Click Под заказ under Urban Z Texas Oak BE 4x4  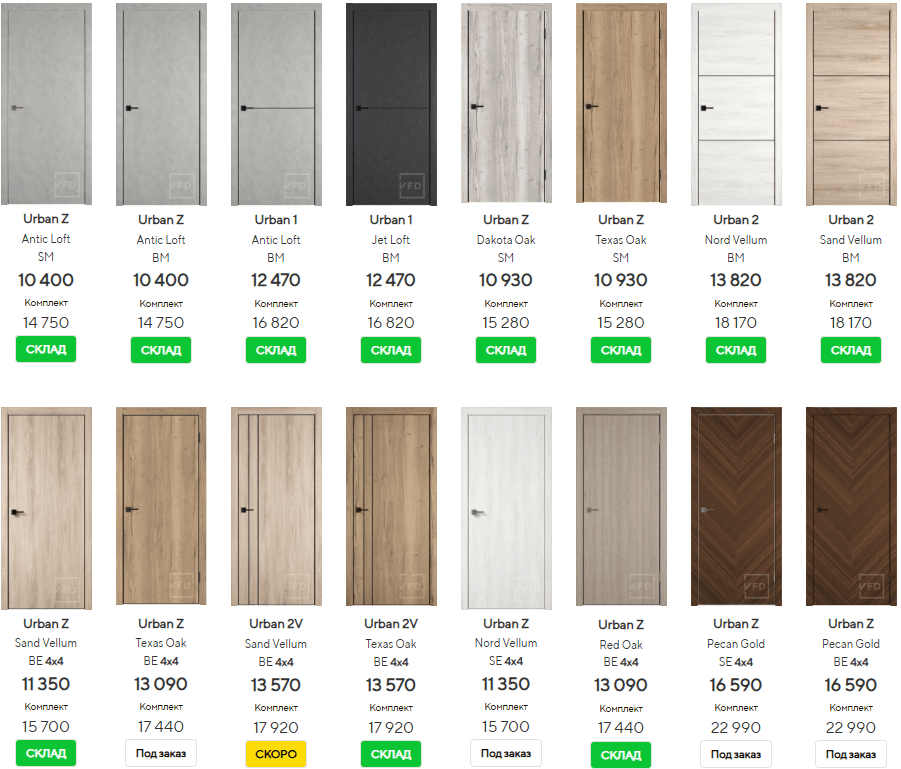coord(161,753)
